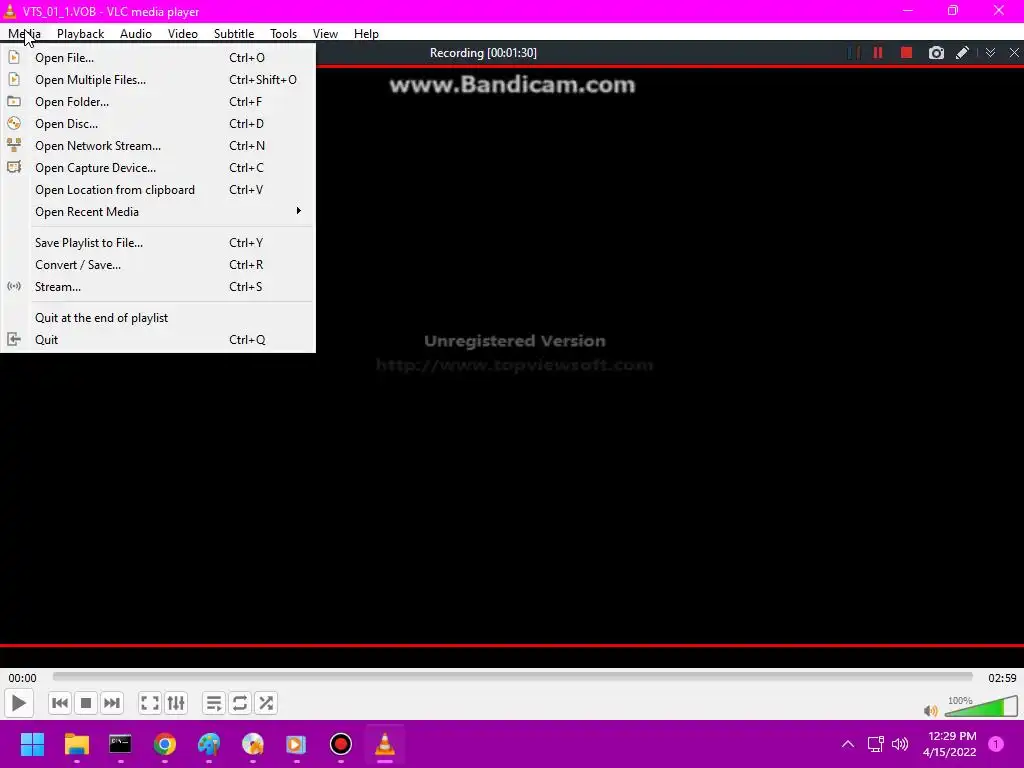The width and height of the screenshot is (1024, 768).
Task: Choose Open Network Stream...
Action: point(158,146)
